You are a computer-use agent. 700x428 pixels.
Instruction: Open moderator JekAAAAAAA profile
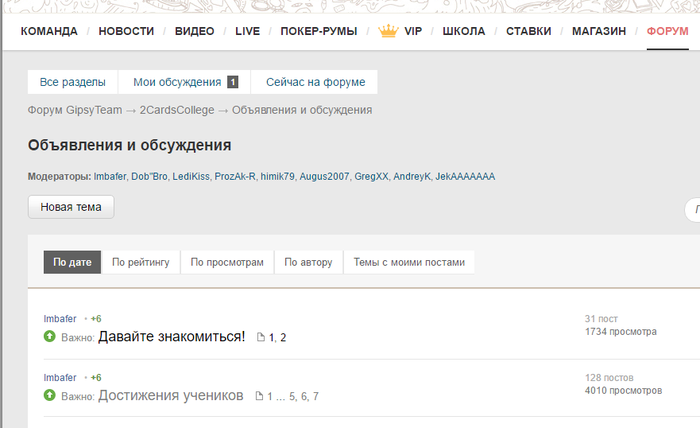tap(465, 176)
